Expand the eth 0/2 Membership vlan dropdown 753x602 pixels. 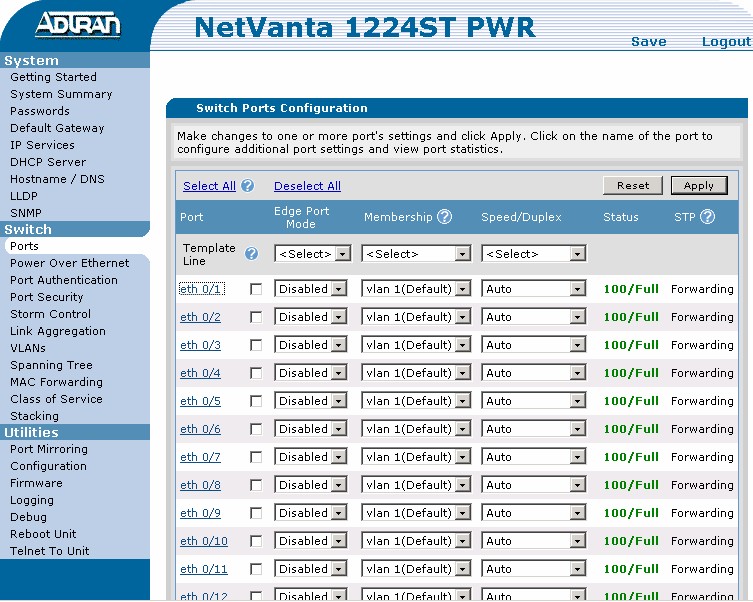[x=416, y=317]
